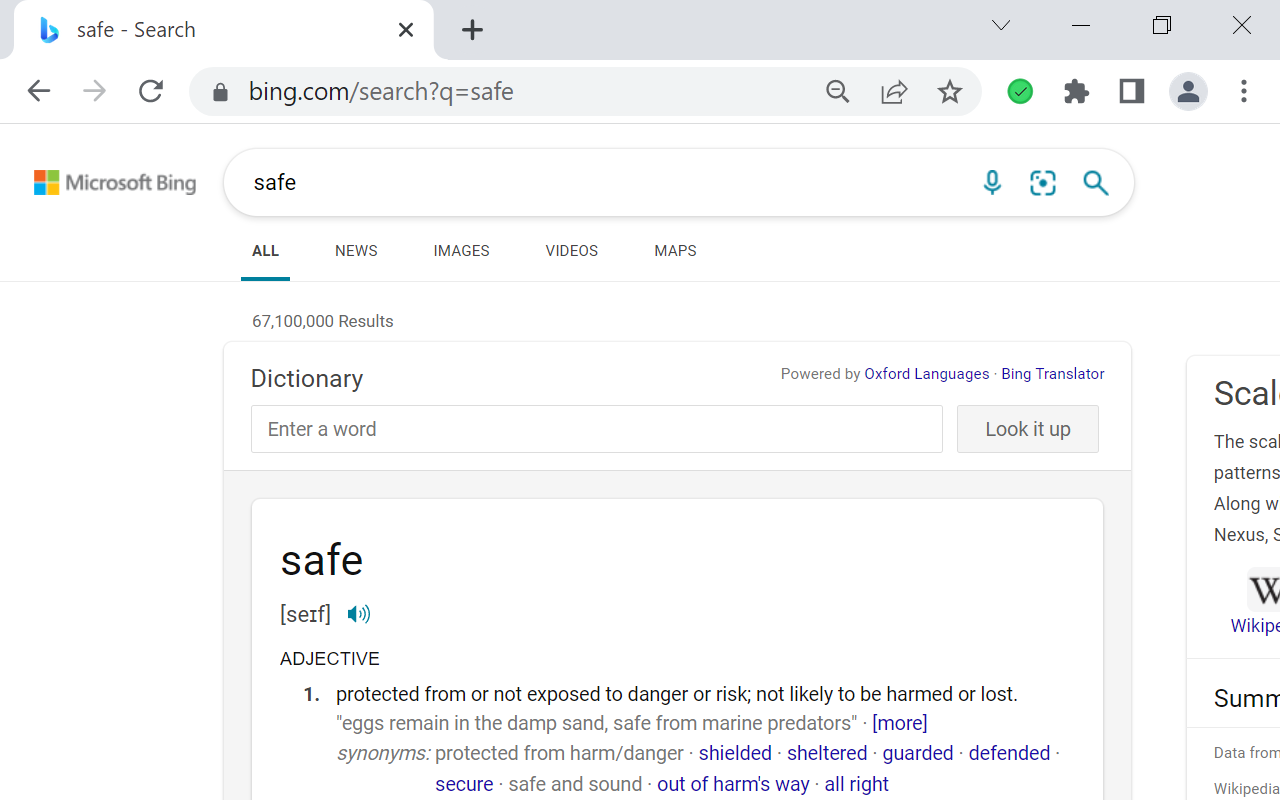This screenshot has width=1280, height=800.
Task: Switch to the NEWS tab
Action: tap(355, 251)
